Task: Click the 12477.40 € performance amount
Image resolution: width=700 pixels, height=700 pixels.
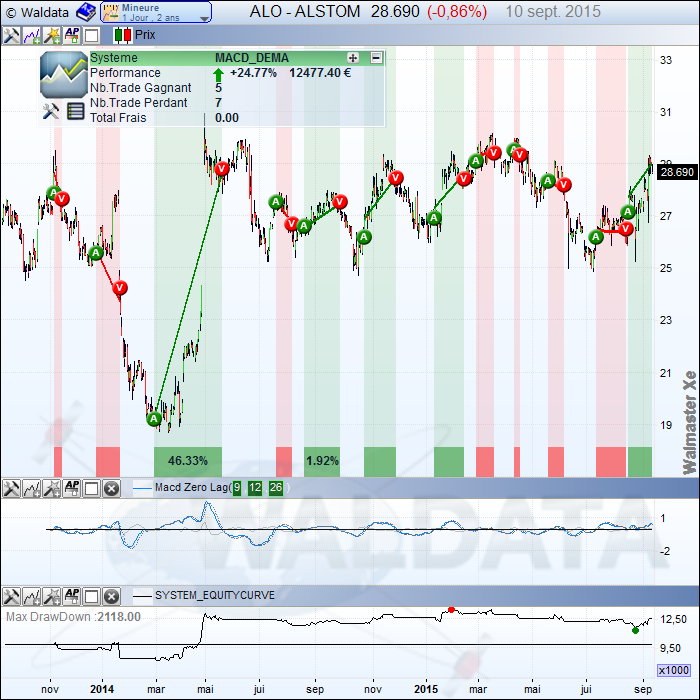Action: [320, 73]
